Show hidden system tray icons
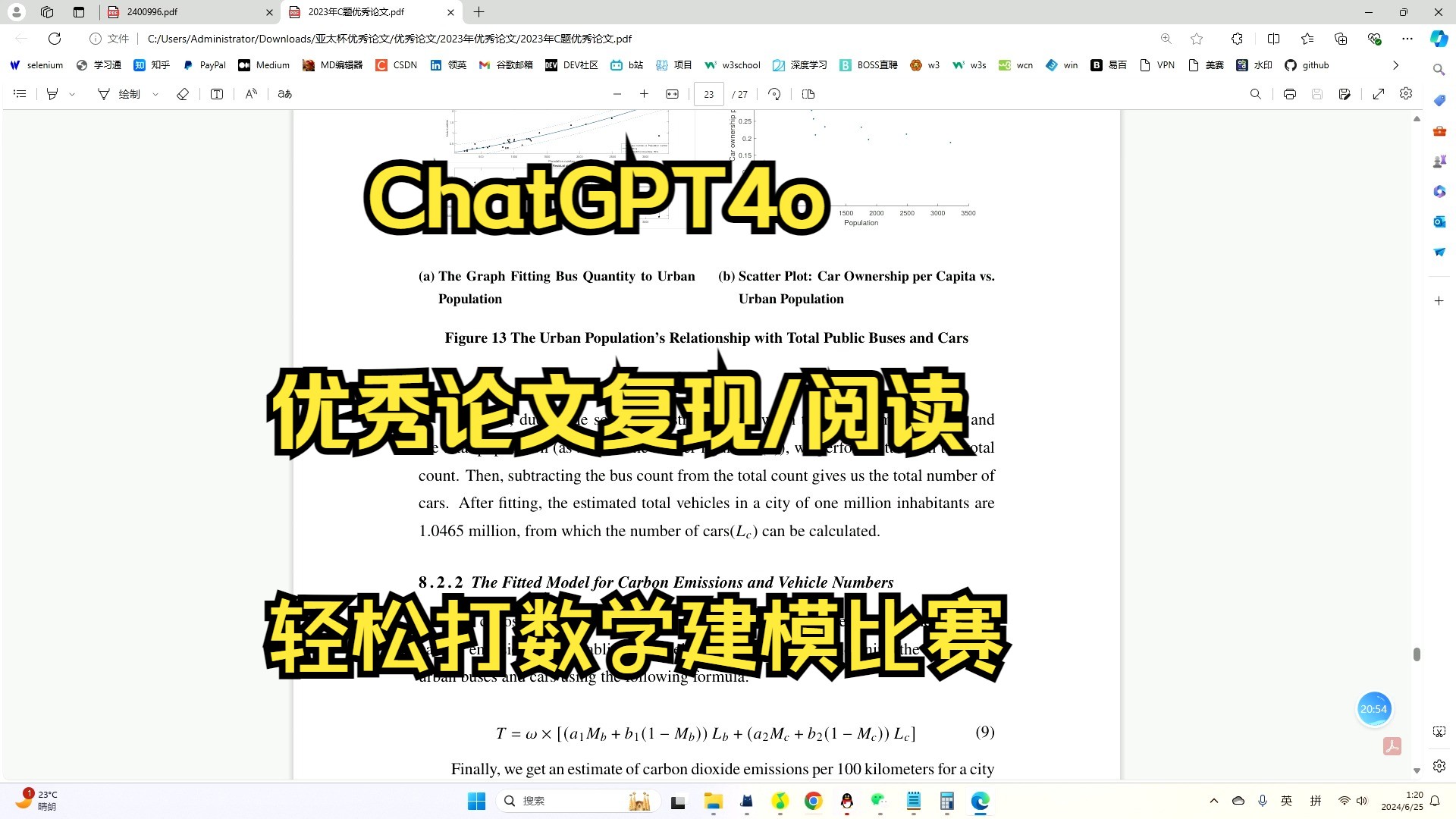The image size is (1456, 819). coord(1214,801)
